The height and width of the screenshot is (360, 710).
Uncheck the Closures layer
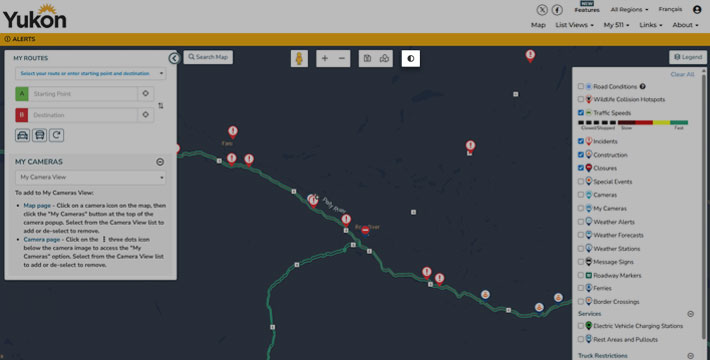[x=580, y=168]
